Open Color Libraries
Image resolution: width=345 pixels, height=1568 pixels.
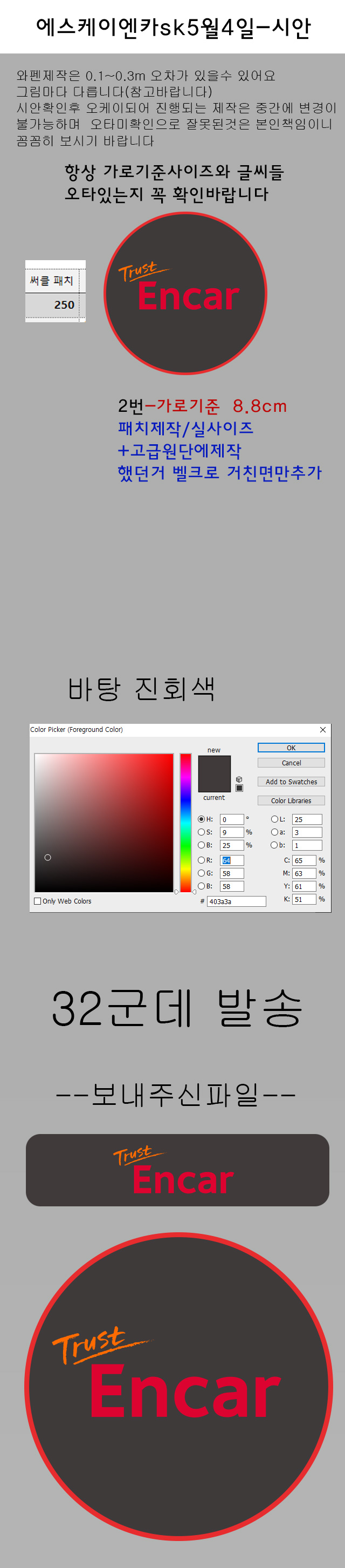coord(291,800)
